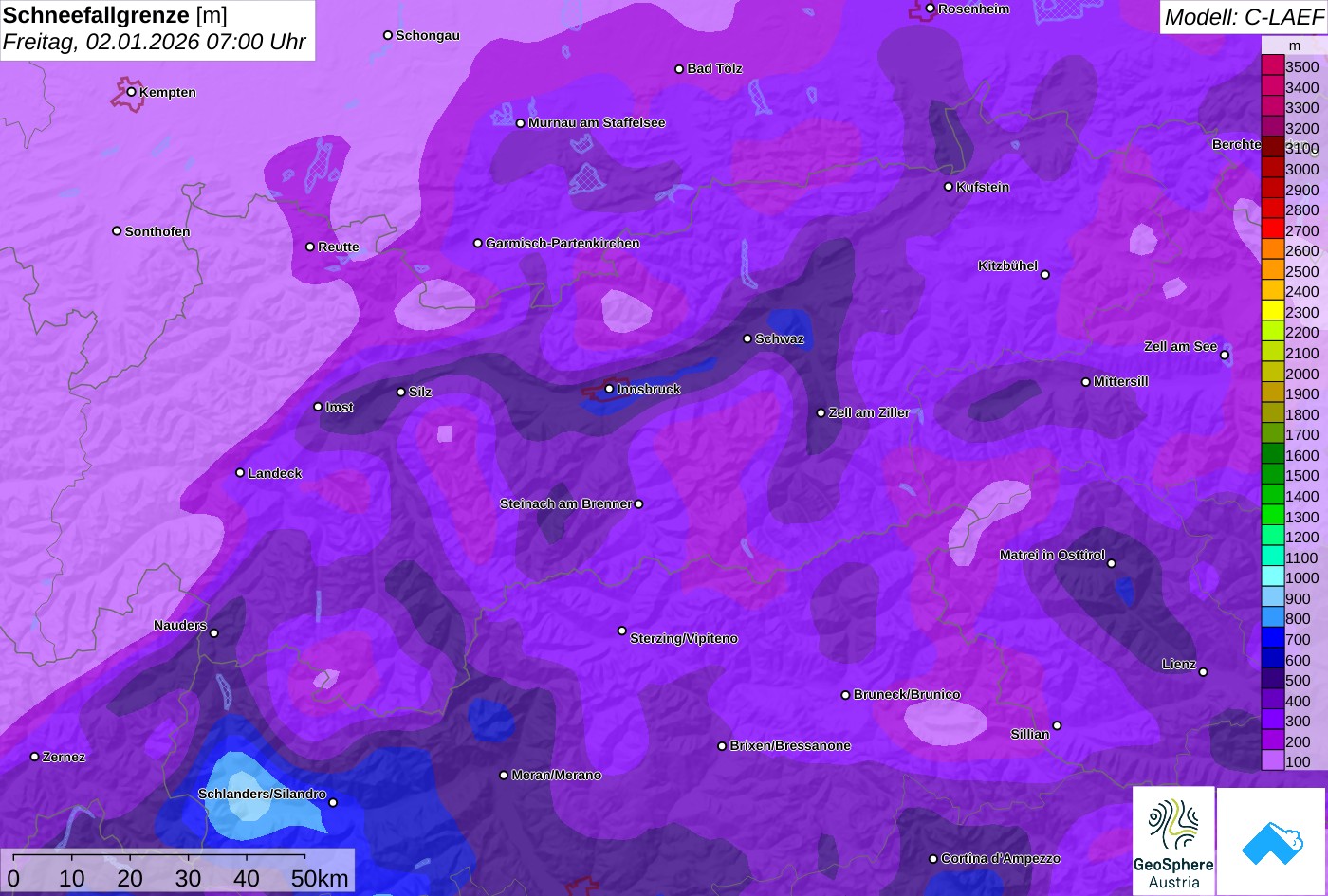This screenshot has height=896, width=1328.
Task: Click the Cortina d'Ampezzo label
Action: (x=1001, y=858)
